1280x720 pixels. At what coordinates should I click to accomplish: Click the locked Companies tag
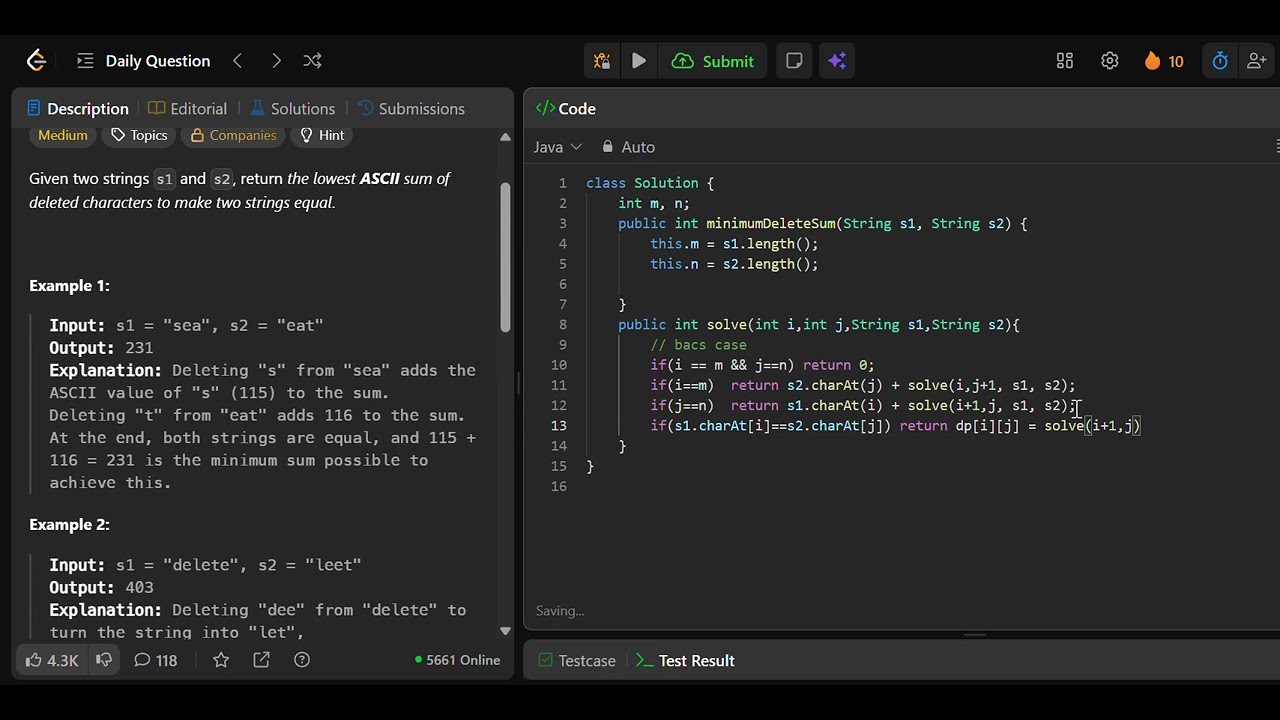[233, 135]
